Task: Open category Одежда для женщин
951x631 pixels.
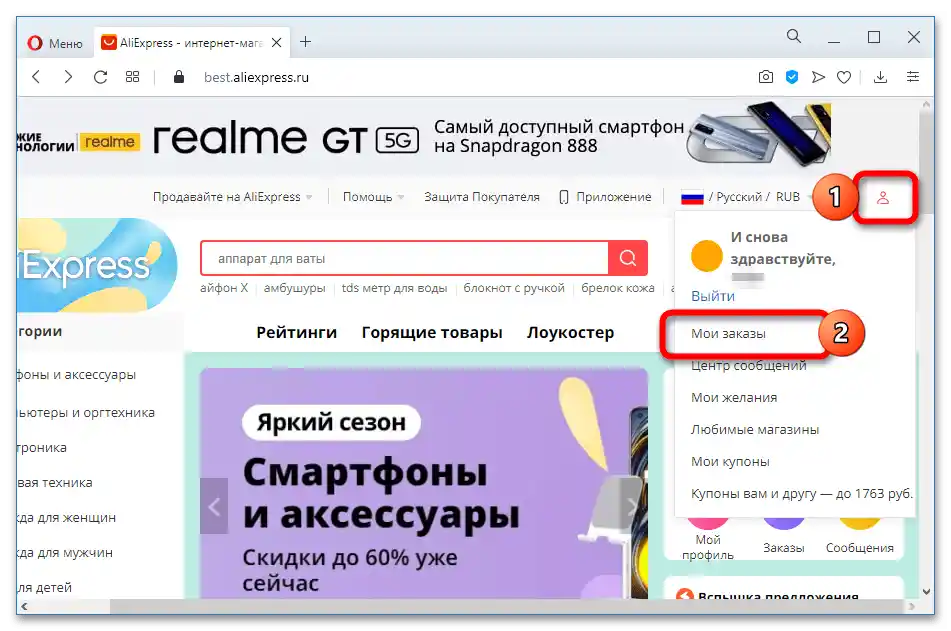Action: tap(66, 518)
